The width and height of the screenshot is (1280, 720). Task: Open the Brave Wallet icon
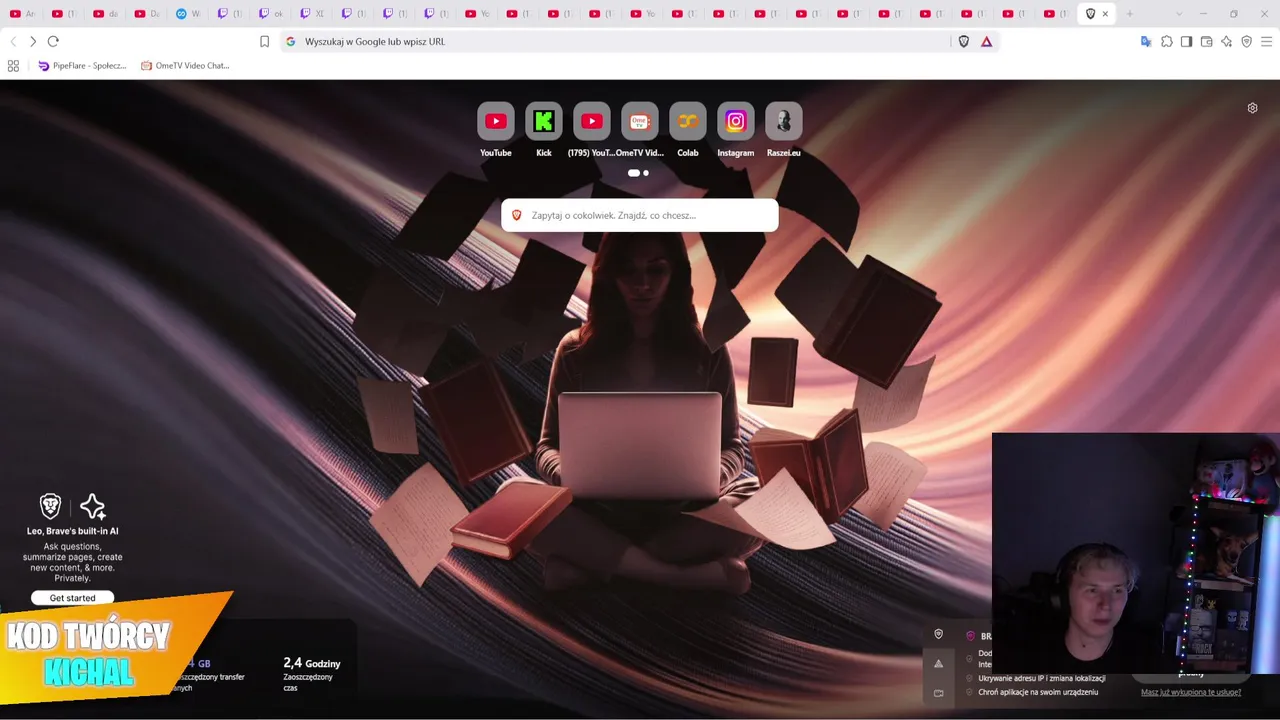coord(1206,41)
